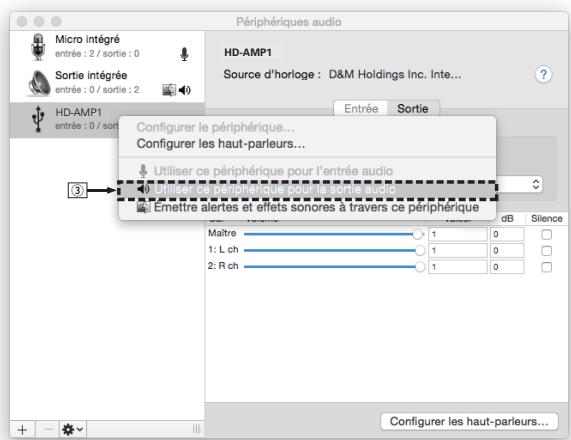Viewport: 571px width, 440px height.
Task: Mute the 2: R ch checkbox
Action: [546, 267]
